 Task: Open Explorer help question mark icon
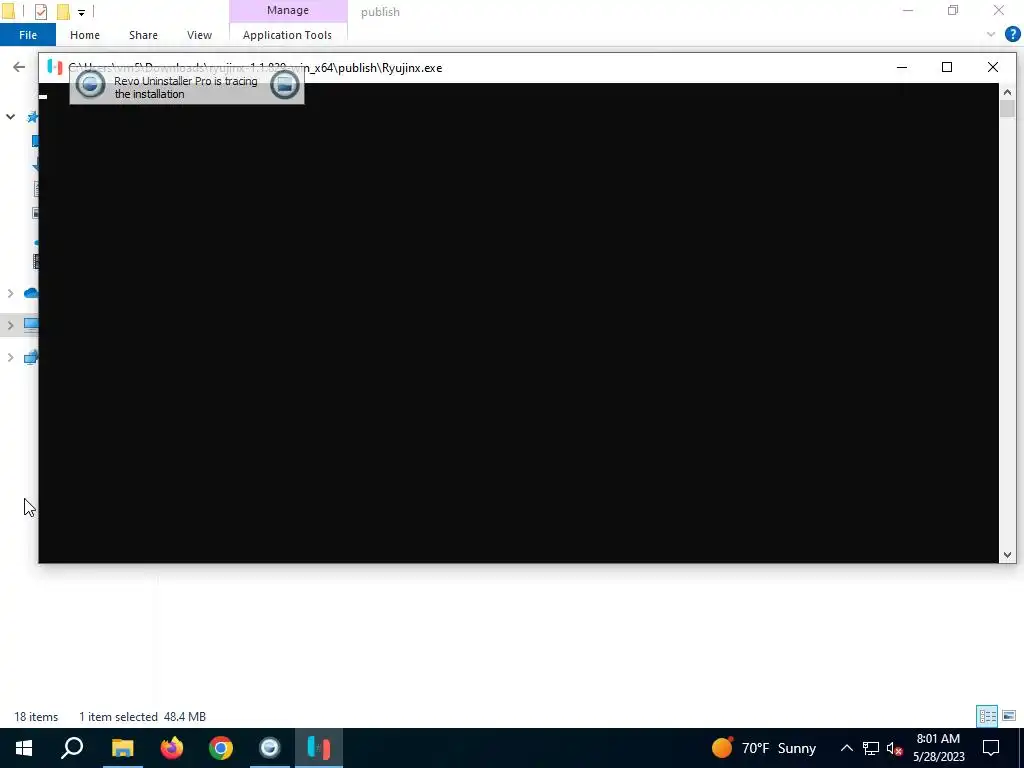pyautogui.click(x=1012, y=35)
